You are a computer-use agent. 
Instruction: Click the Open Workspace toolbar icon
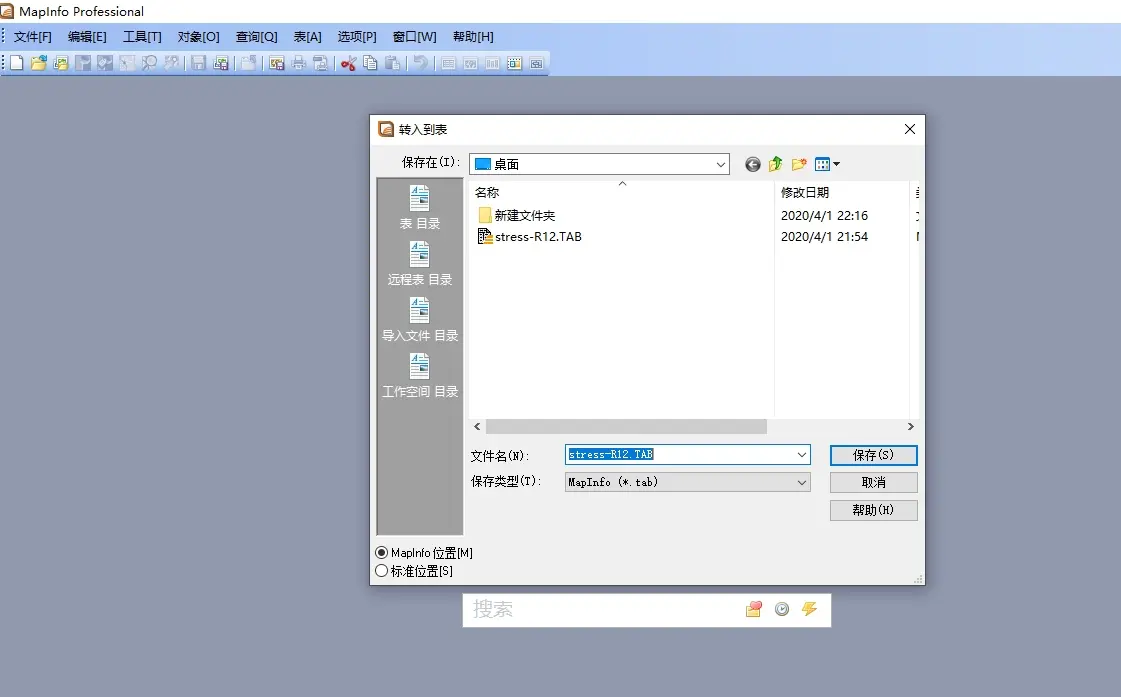[x=61, y=63]
